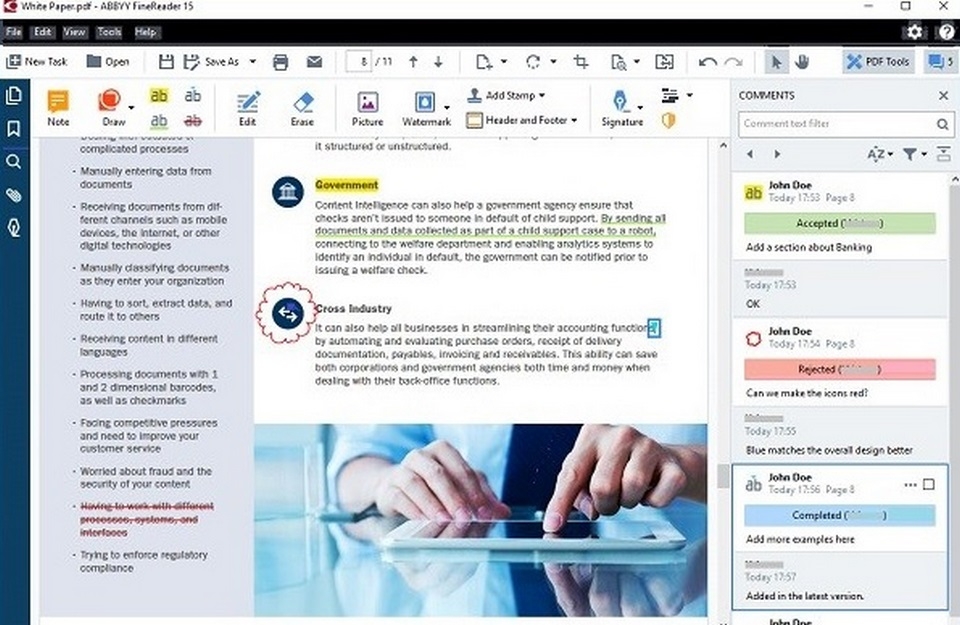This screenshot has height=625, width=960.
Task: Click the Edit tool
Action: coord(247,108)
